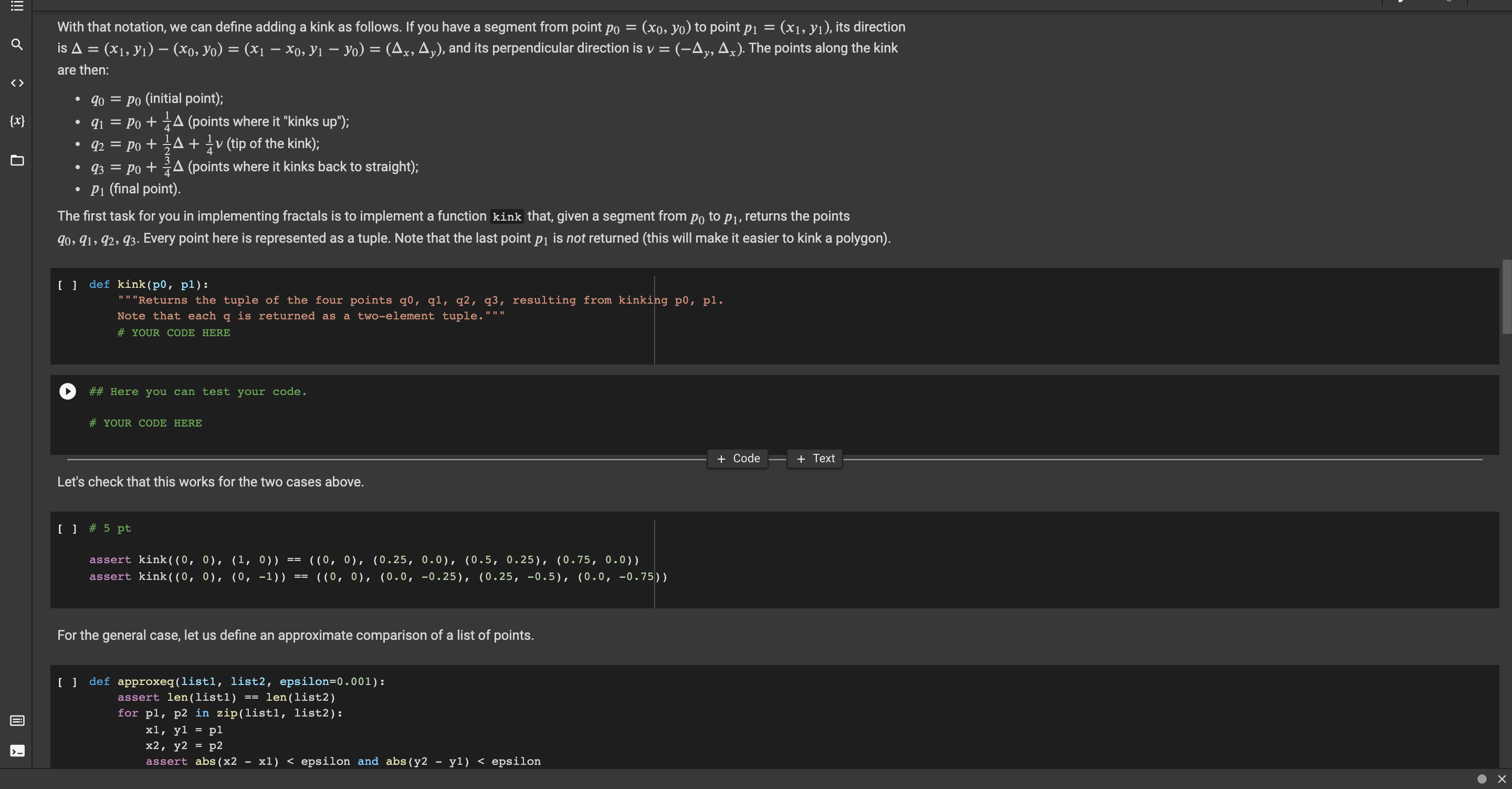Open the find and replace sidebar
This screenshot has width=1512, height=789.
16,44
